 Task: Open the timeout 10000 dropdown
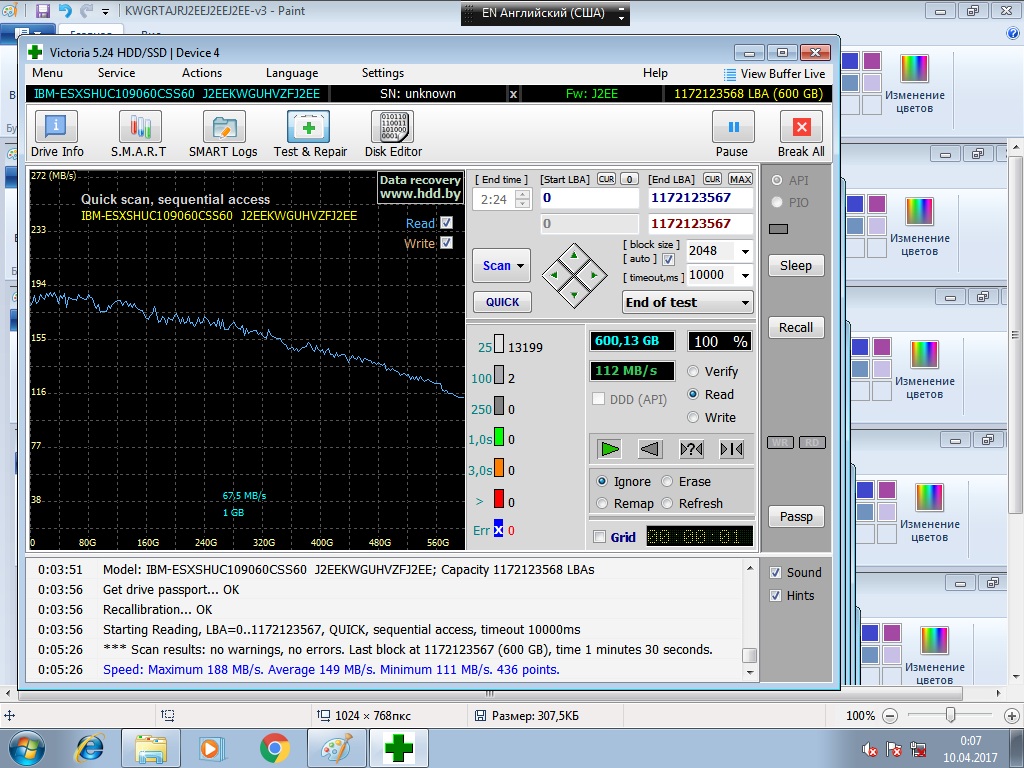(x=744, y=276)
